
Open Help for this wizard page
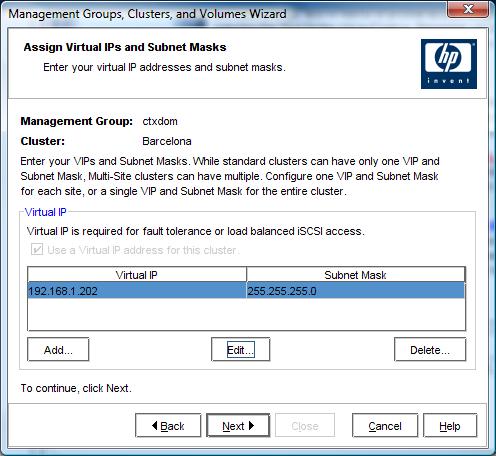coord(450,425)
